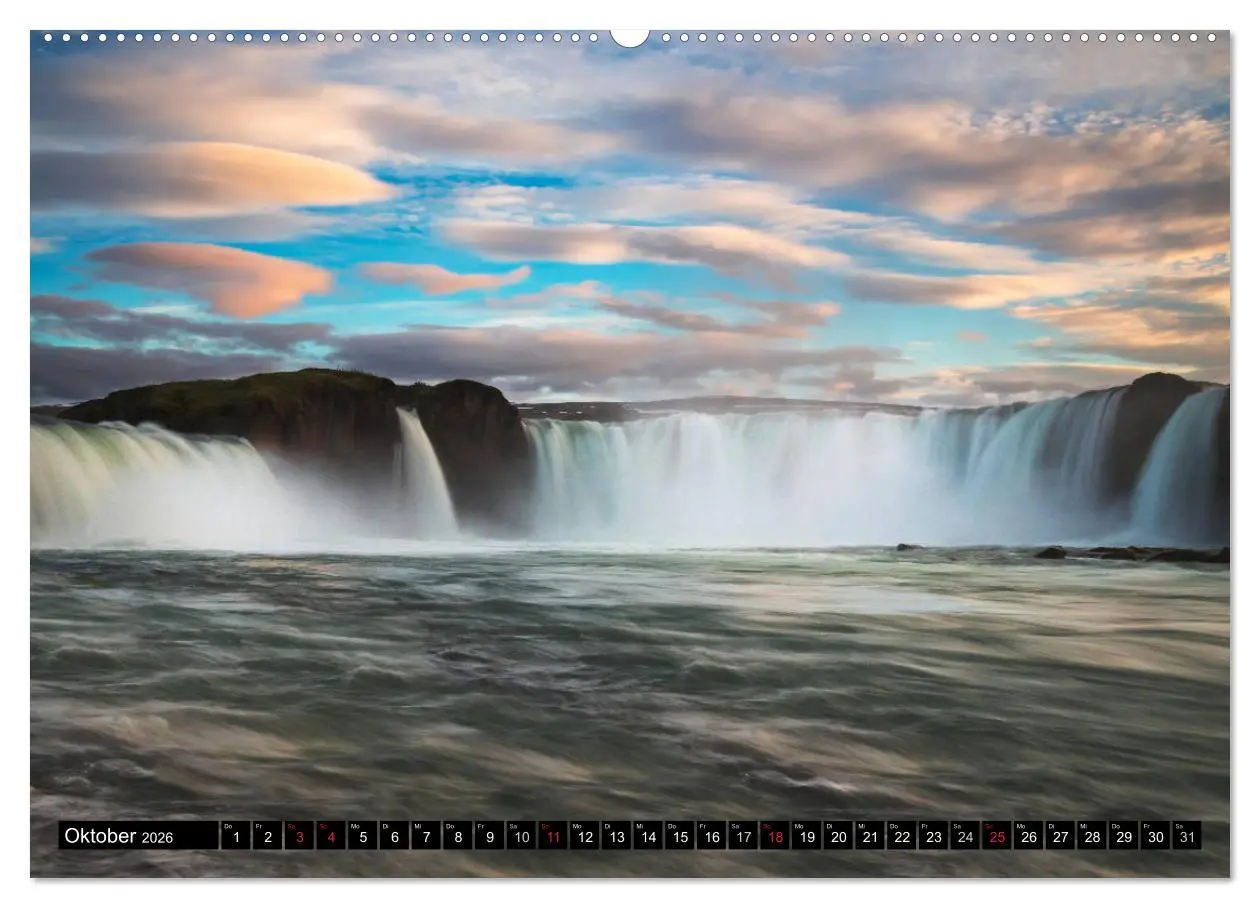
Task: Click the last date 31 cell
Action: (x=1187, y=836)
